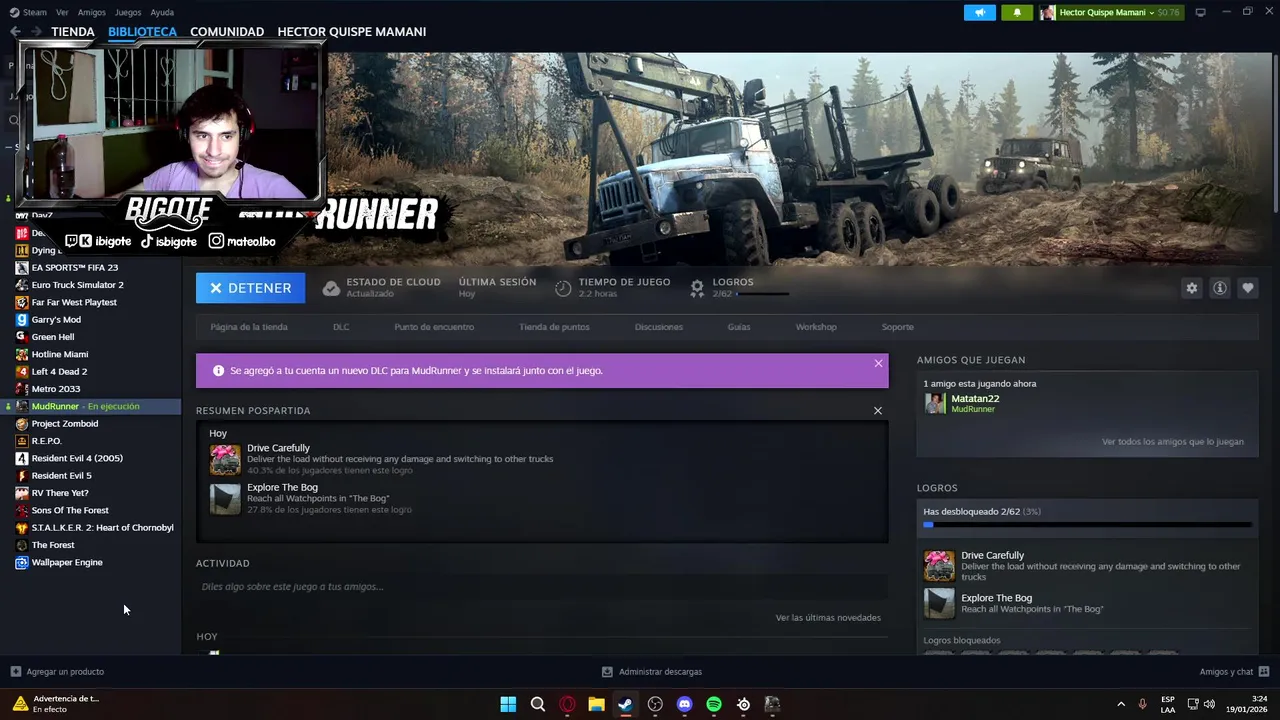
Task: Open Opera browser from taskbar
Action: pos(567,704)
